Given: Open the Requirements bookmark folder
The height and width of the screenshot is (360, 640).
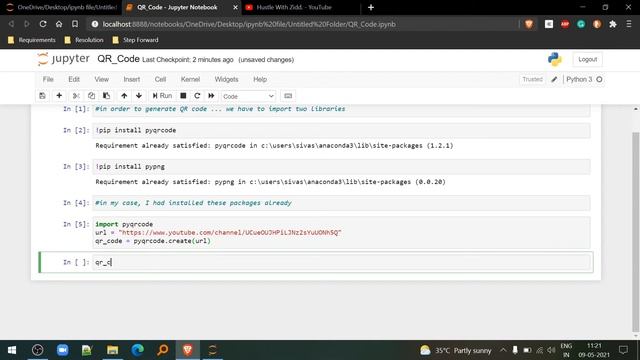Looking at the screenshot, I should pyautogui.click(x=32, y=40).
